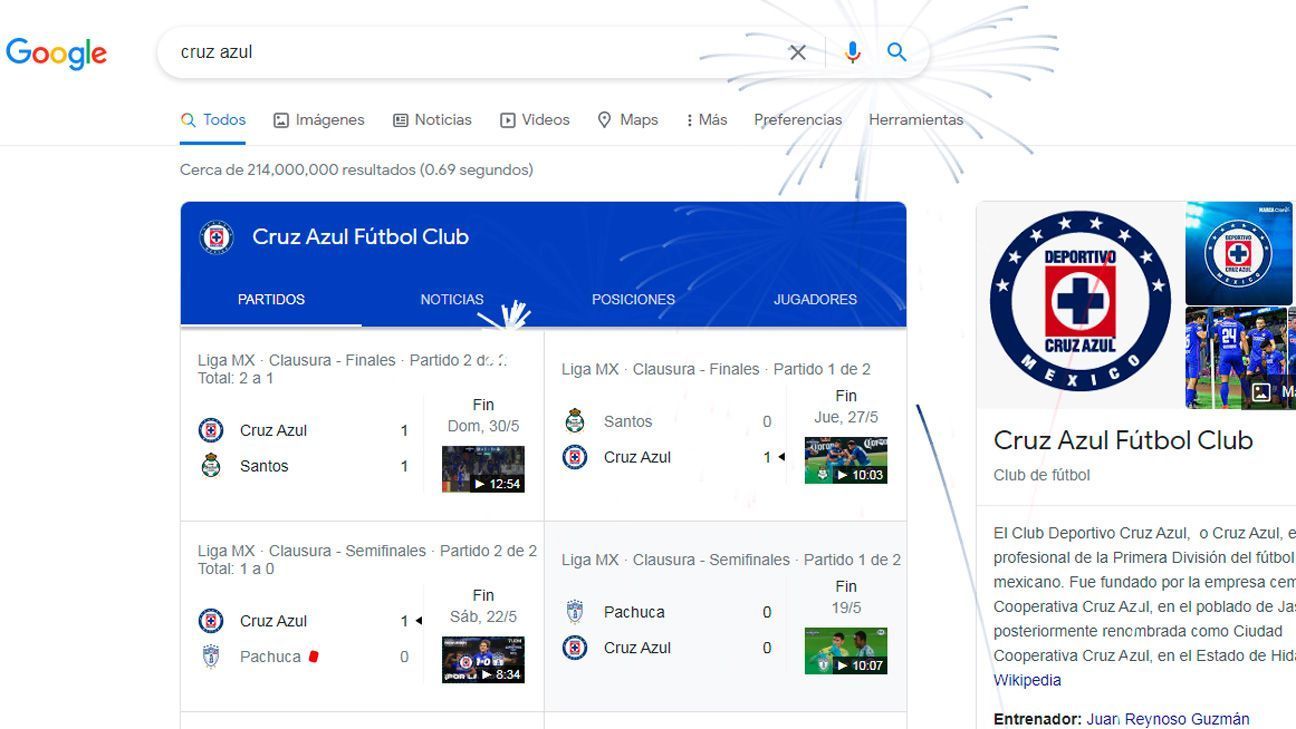Click Santos team name in Jue 27/5 match
1296x729 pixels.
[x=628, y=422]
